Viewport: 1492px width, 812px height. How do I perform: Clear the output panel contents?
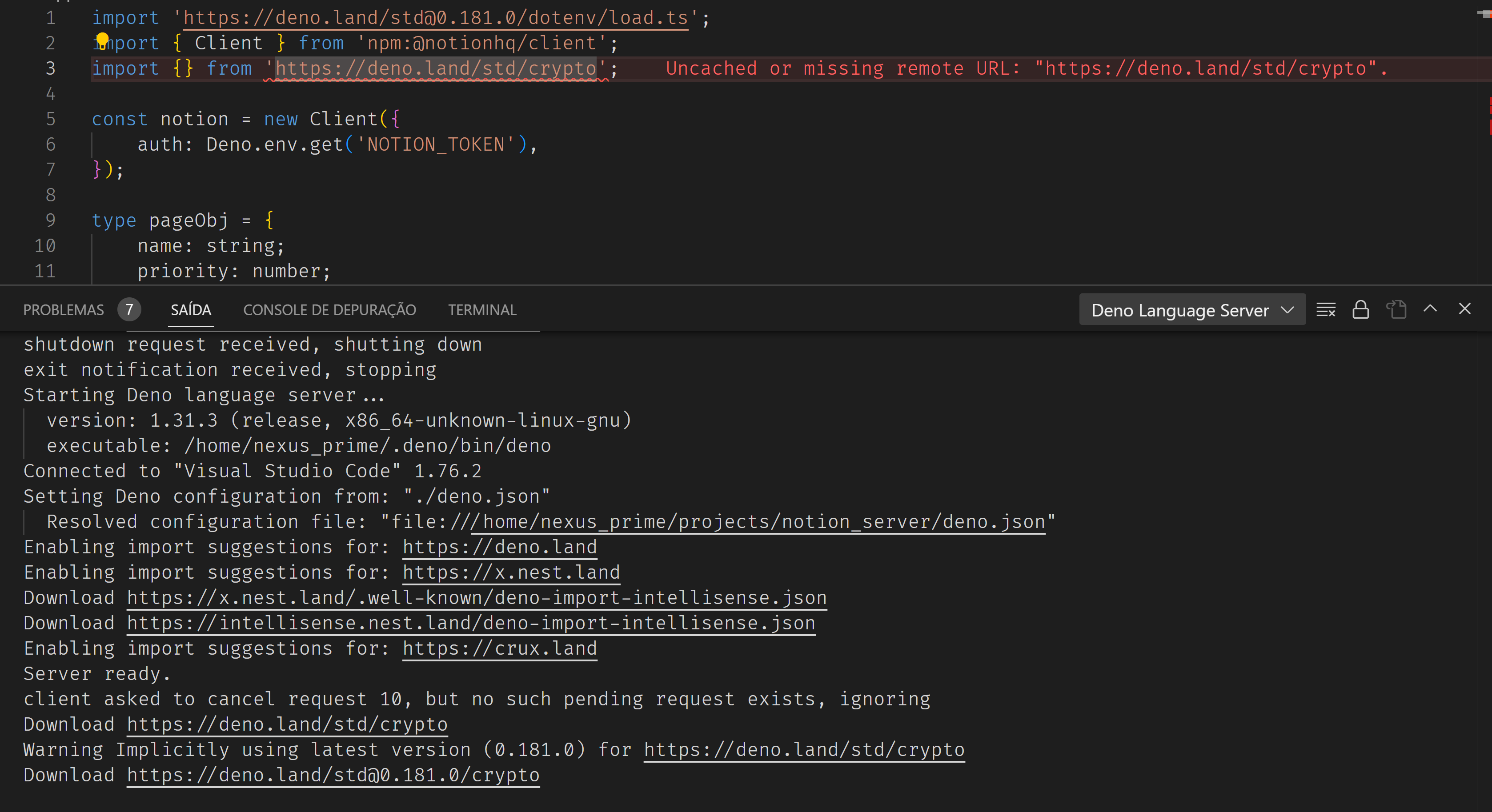click(1325, 310)
